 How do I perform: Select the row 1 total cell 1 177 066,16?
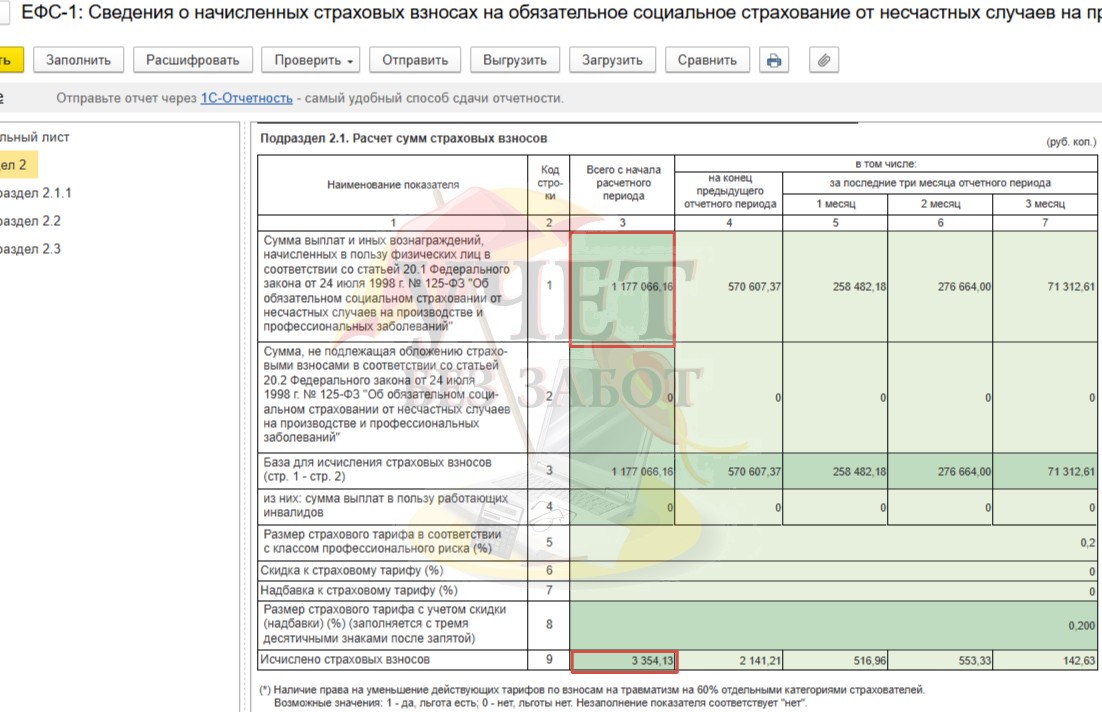(623, 287)
